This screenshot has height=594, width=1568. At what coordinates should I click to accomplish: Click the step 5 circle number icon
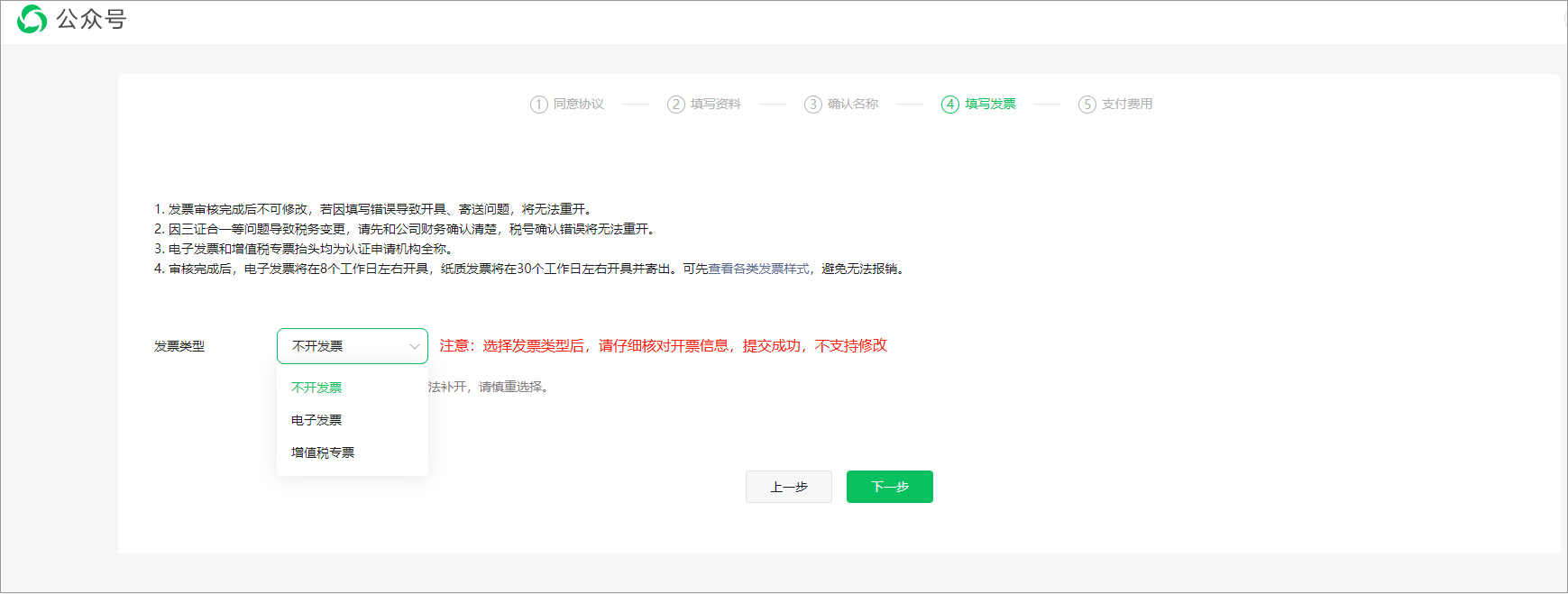point(1087,105)
